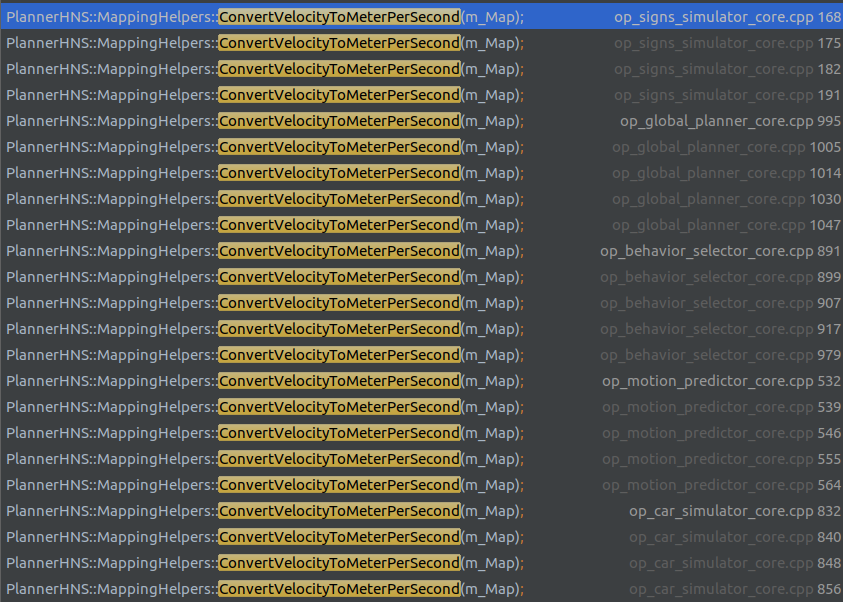
Task: Select the op_global_planner_core.cpp 1047 usage
Action: (x=400, y=224)
